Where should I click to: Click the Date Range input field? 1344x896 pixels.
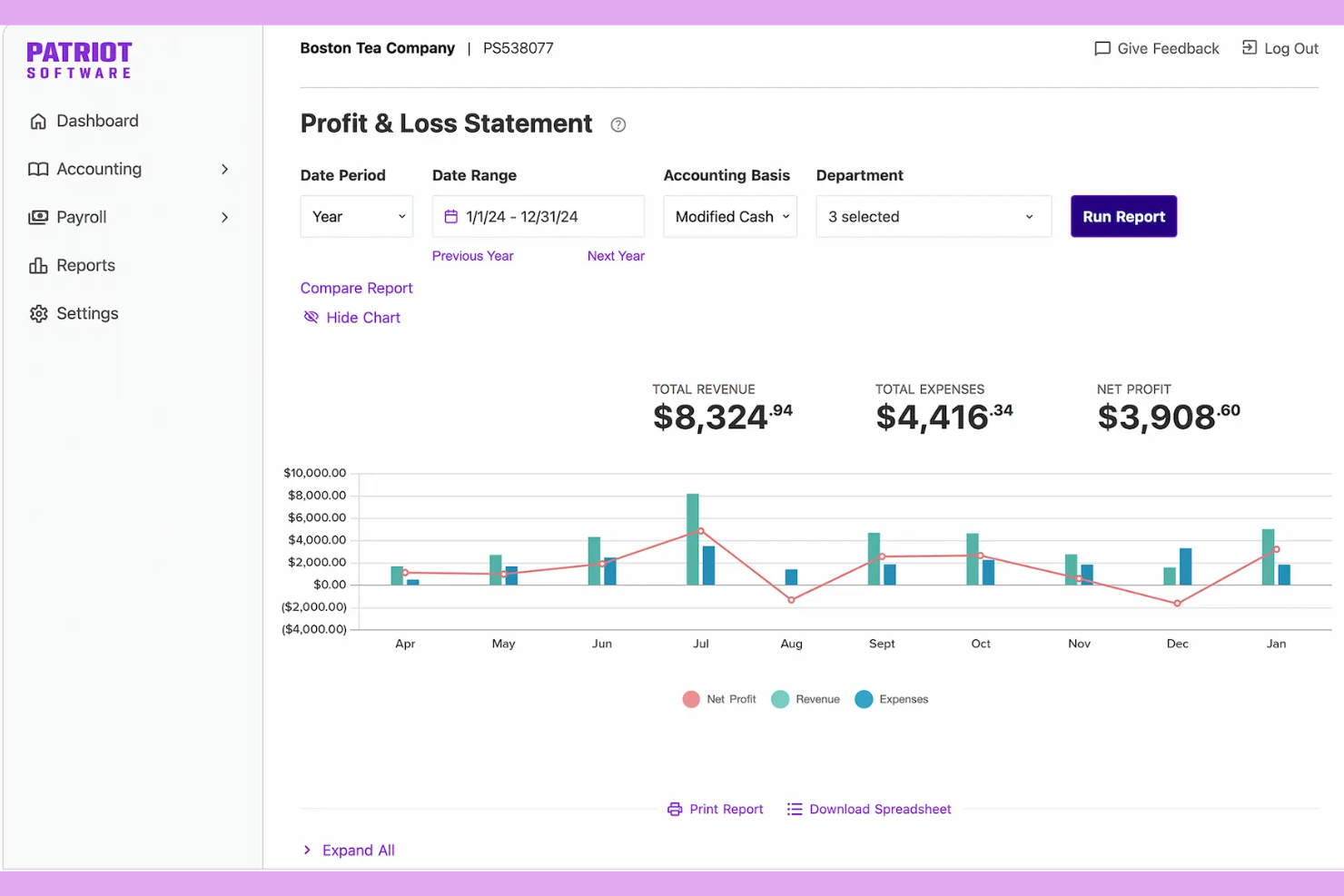pos(539,217)
